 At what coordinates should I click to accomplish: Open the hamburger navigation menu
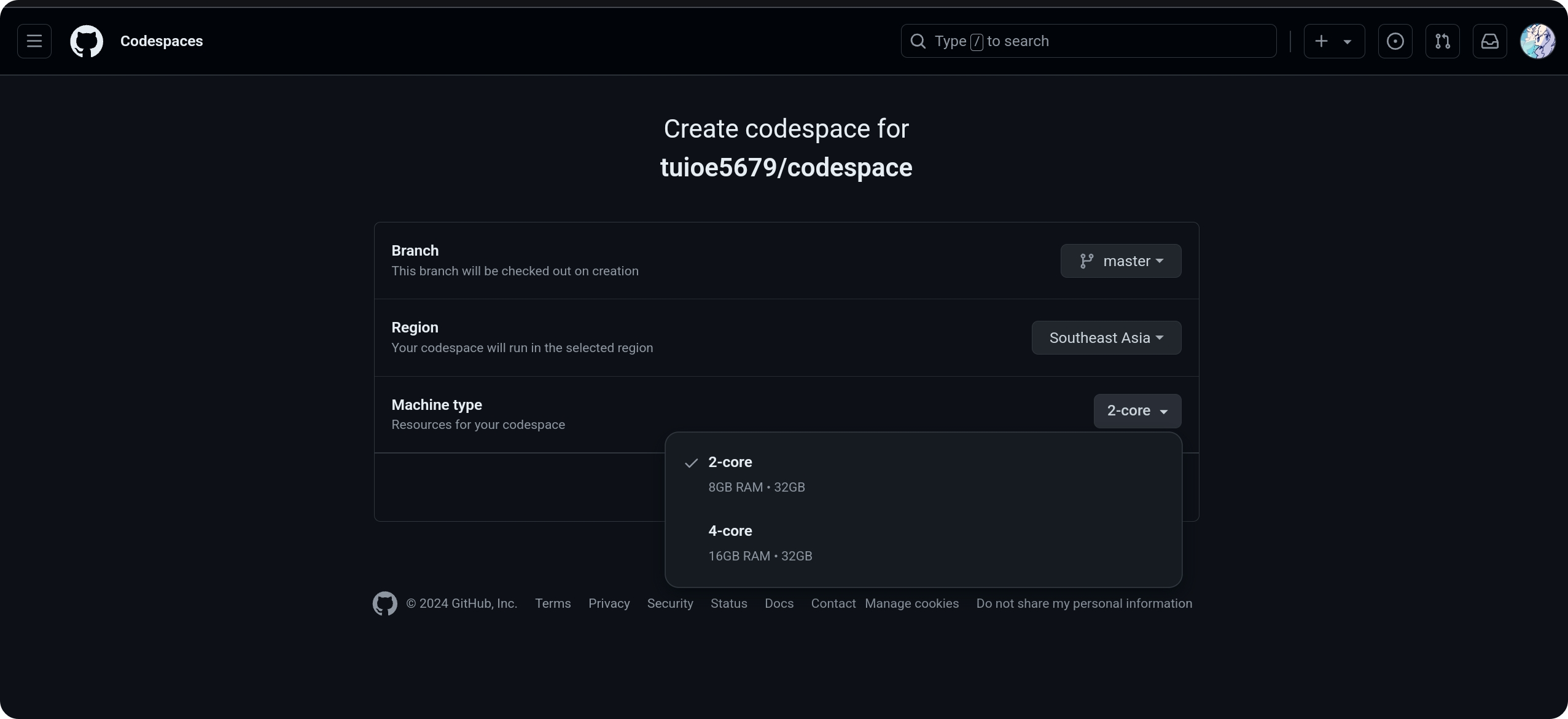[34, 41]
